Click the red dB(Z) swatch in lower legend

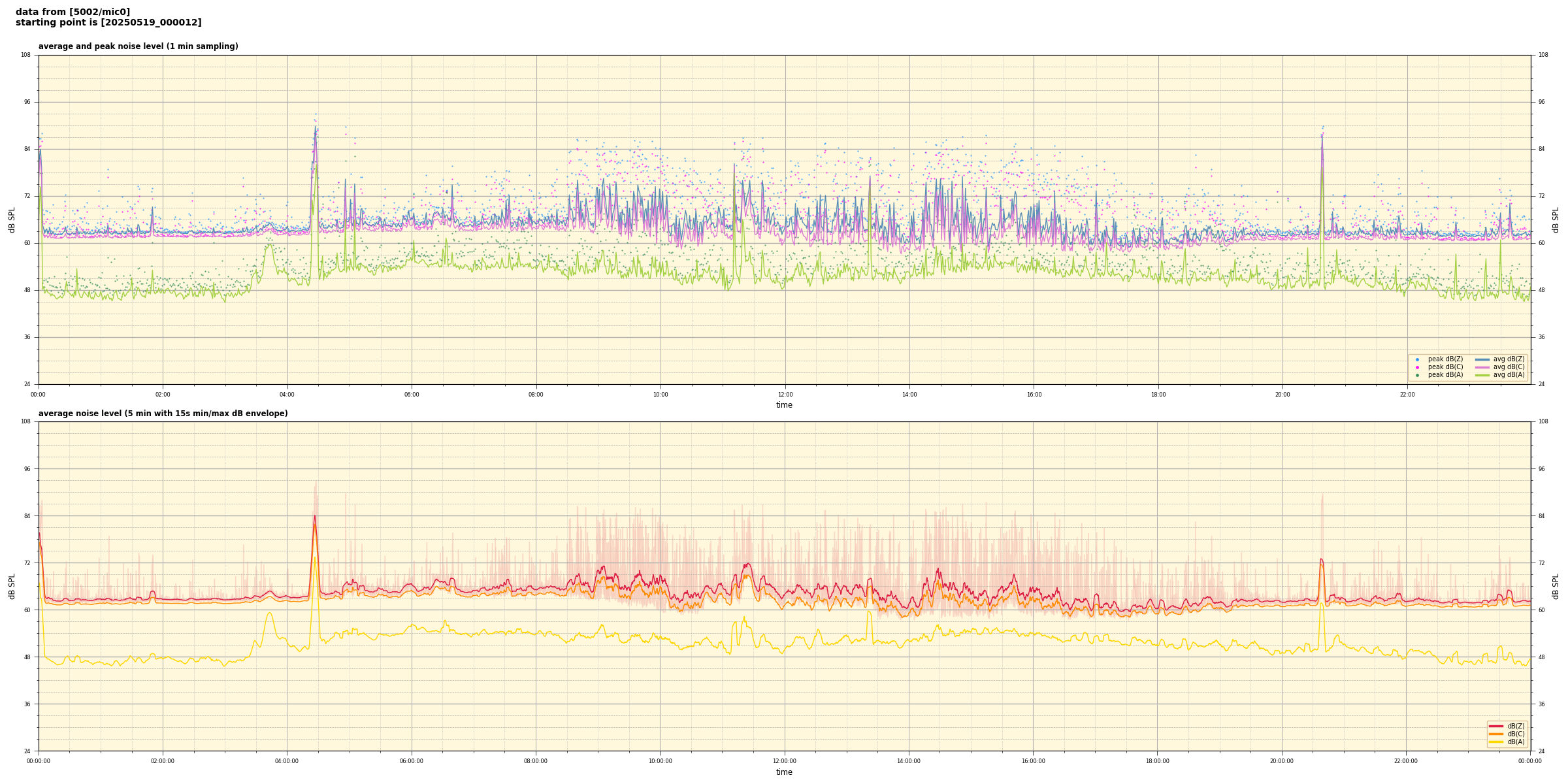[1495, 726]
